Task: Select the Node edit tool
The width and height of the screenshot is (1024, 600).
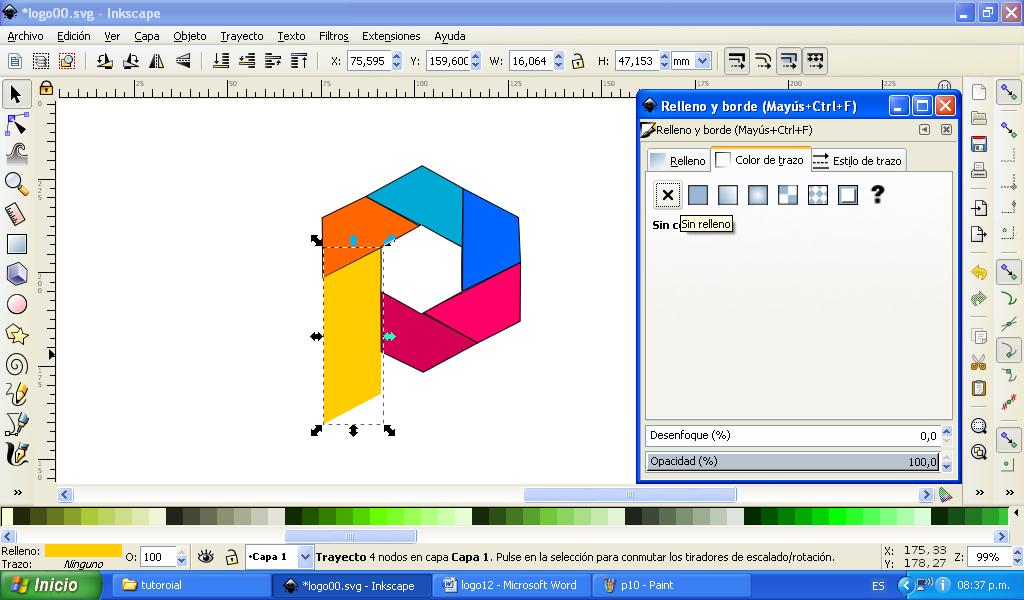Action: [16, 124]
